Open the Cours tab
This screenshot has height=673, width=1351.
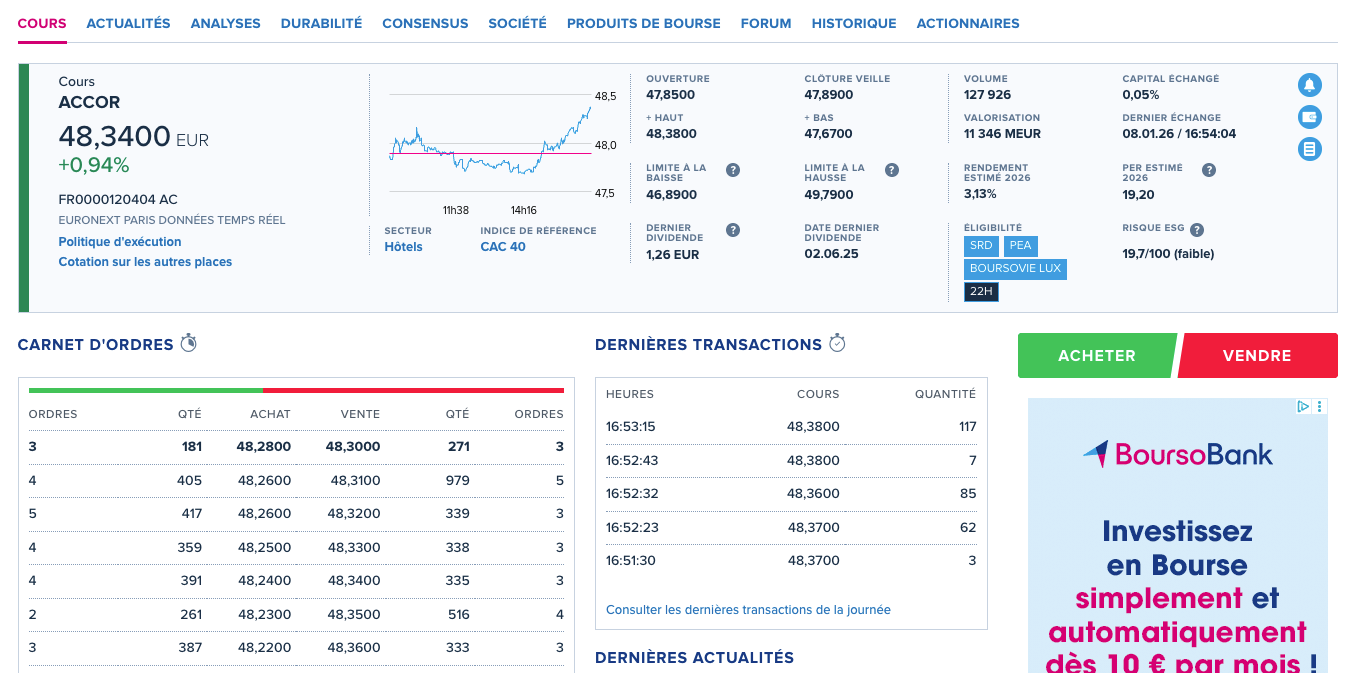click(x=42, y=23)
